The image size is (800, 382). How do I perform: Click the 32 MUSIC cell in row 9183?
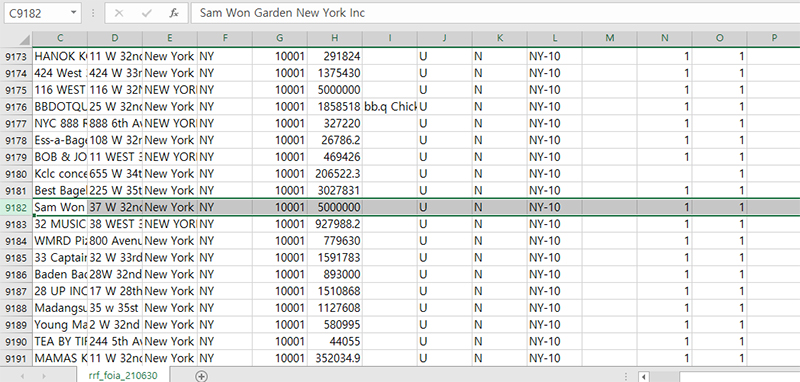tap(60, 224)
